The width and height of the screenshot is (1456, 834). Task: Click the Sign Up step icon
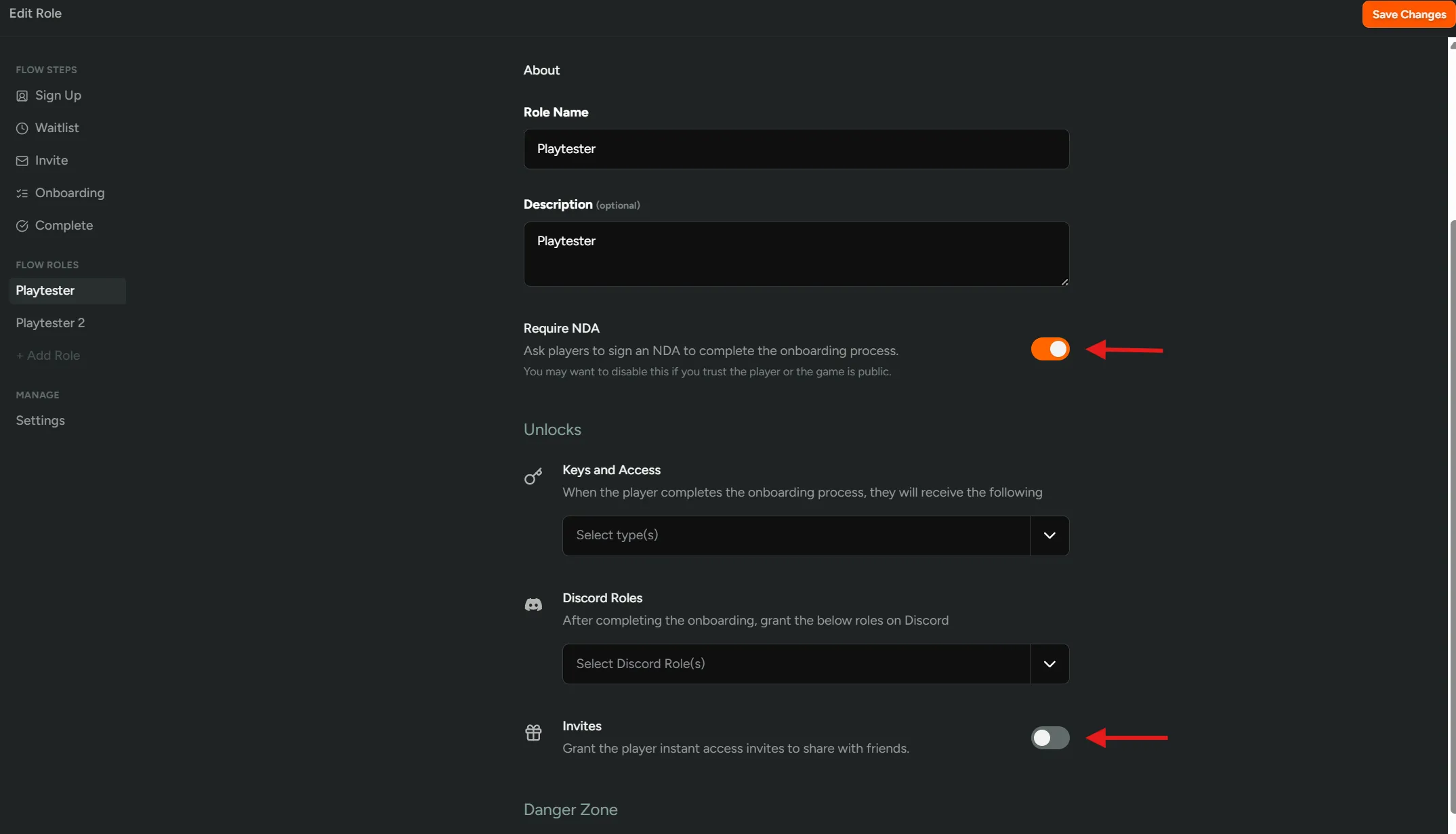coord(21,96)
